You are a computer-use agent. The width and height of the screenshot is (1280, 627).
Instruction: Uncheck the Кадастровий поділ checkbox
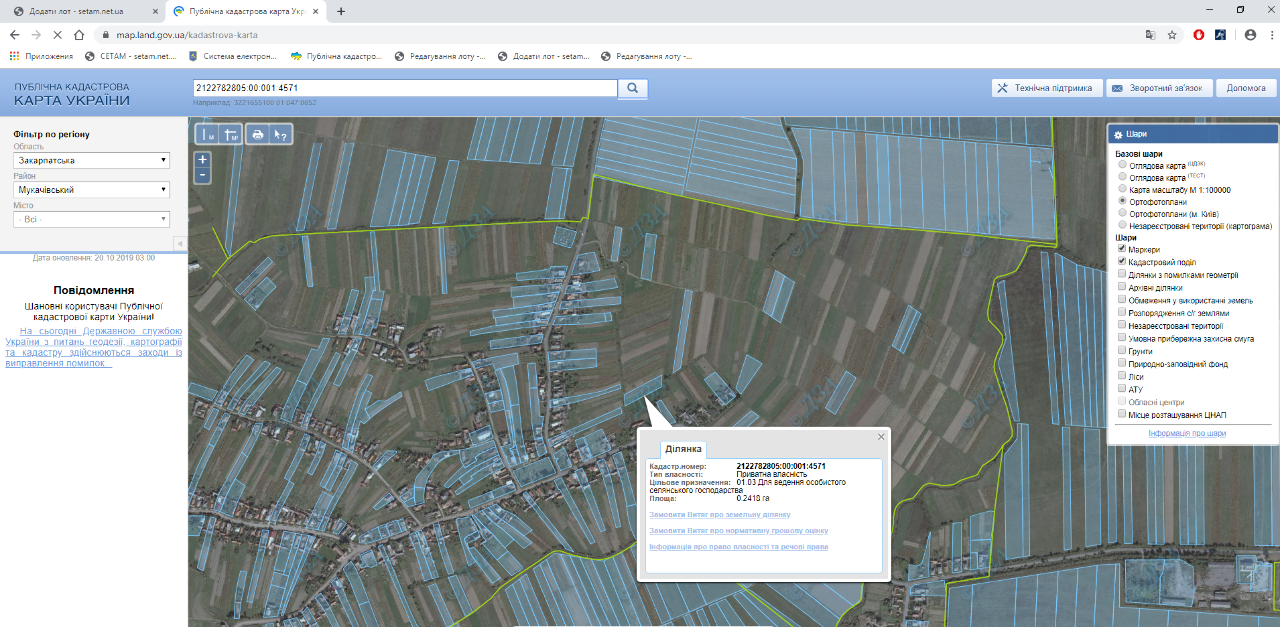pos(1123,262)
